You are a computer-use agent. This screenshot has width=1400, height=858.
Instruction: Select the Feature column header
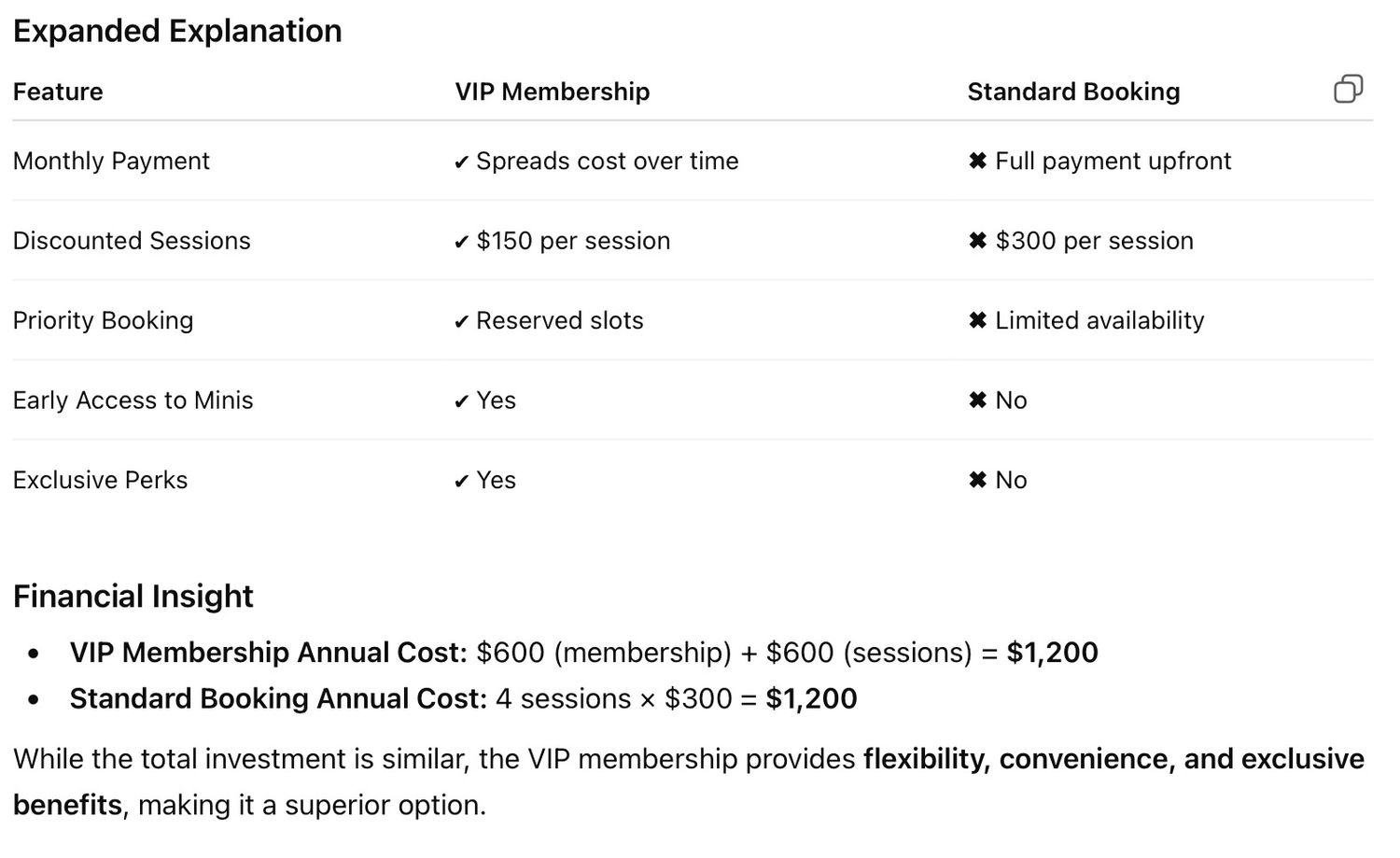point(58,91)
